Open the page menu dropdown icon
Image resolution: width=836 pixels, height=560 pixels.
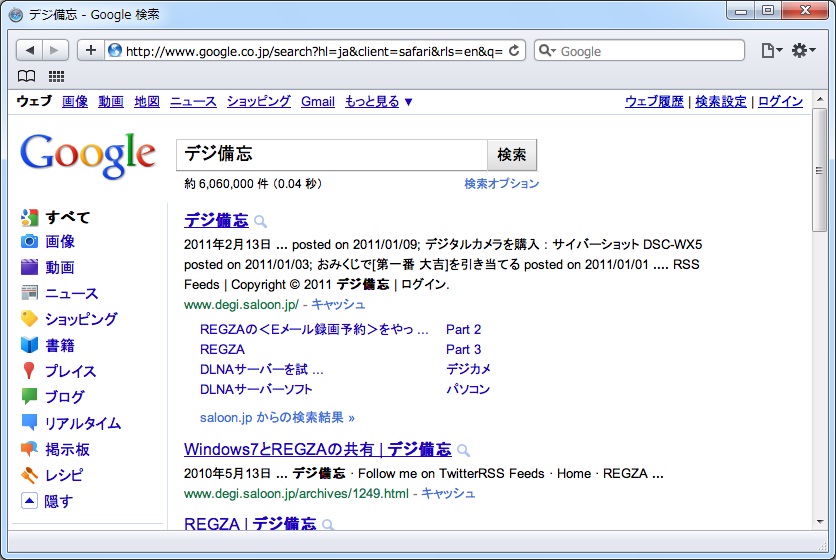(x=771, y=51)
